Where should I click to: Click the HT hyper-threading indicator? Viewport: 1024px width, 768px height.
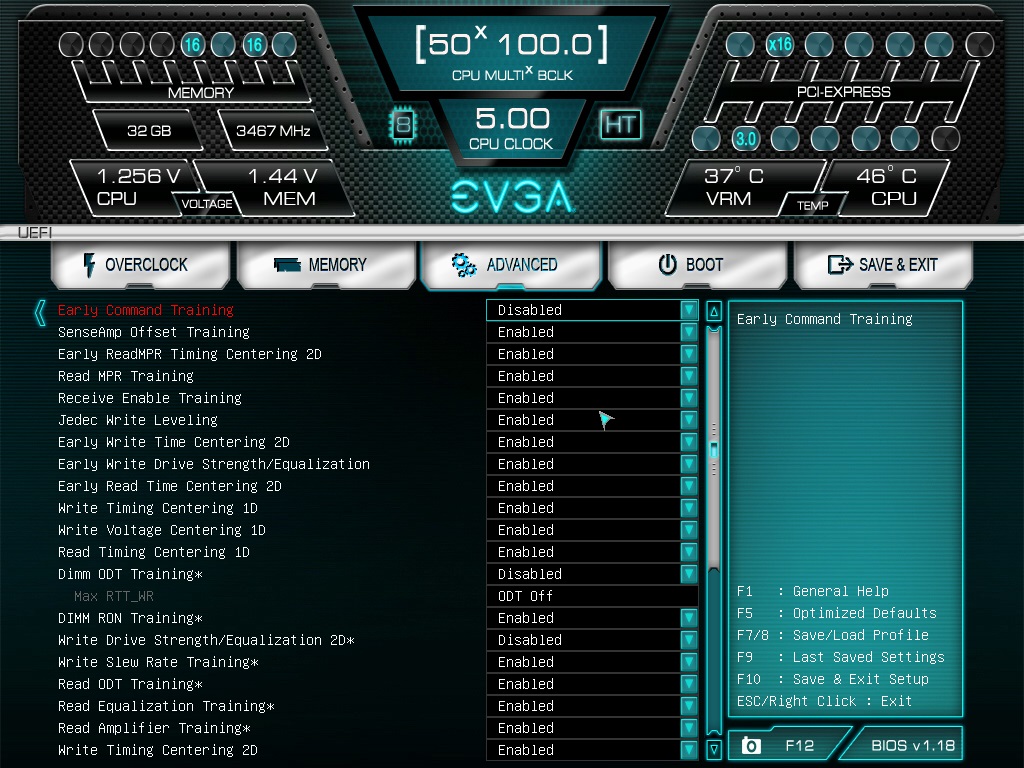tap(620, 124)
